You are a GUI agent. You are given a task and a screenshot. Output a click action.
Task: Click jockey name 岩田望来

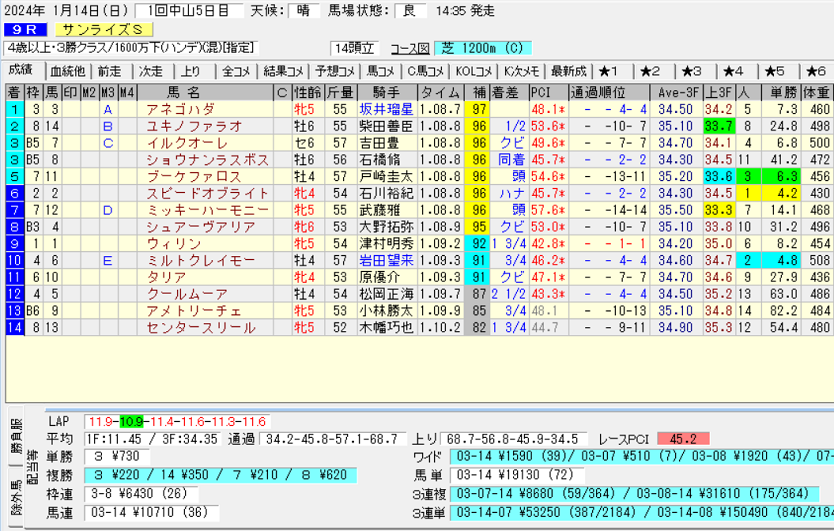385,259
